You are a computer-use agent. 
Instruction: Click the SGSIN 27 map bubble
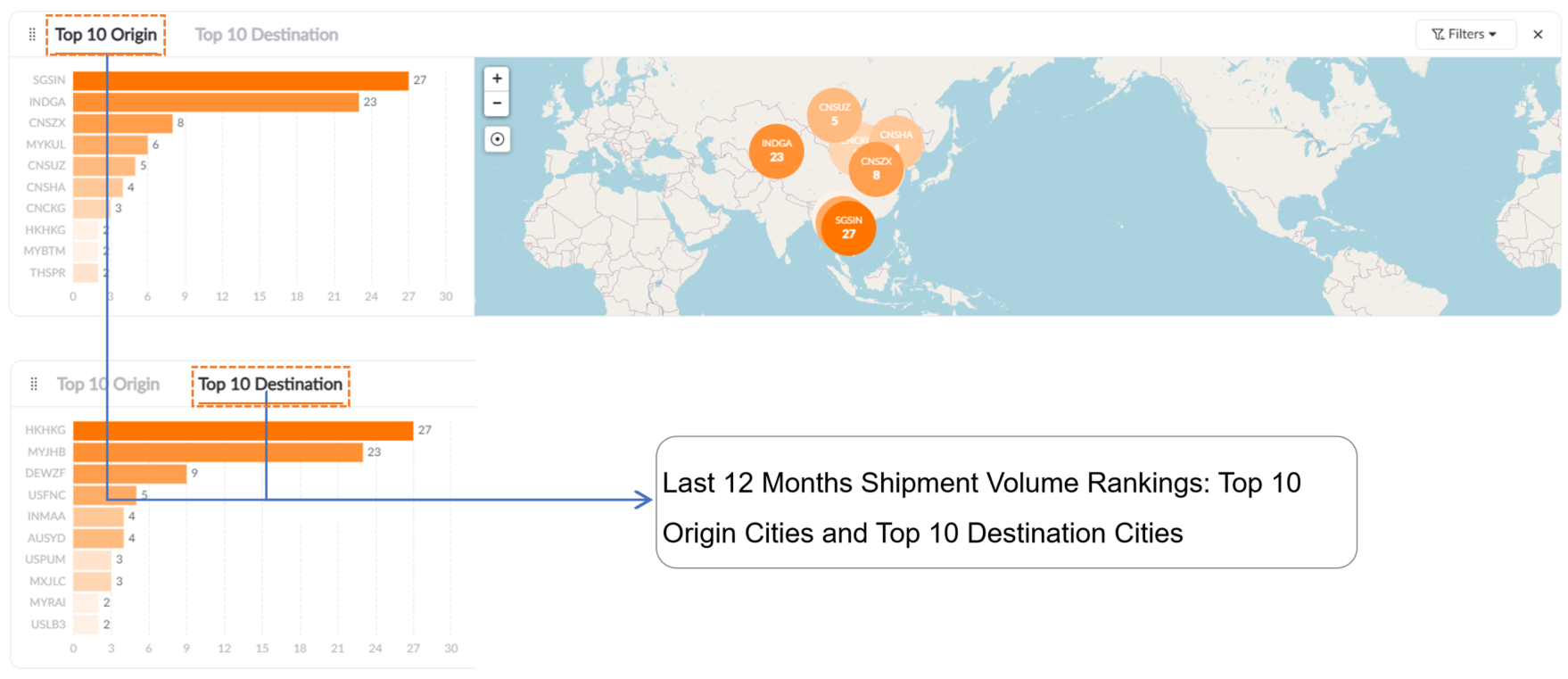tap(848, 228)
